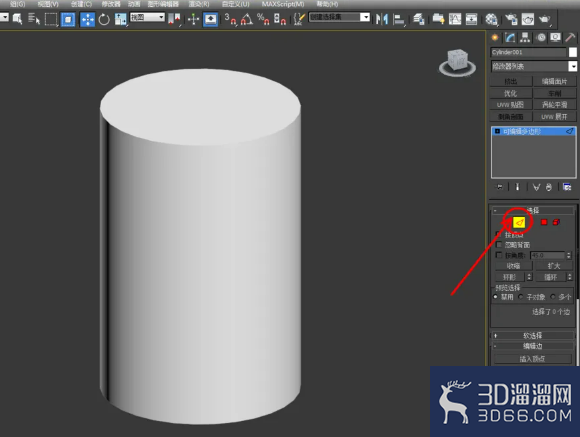Image resolution: width=580 pixels, height=437 pixels.
Task: Toggle Select and Manipulate tool
Action: 193,19
